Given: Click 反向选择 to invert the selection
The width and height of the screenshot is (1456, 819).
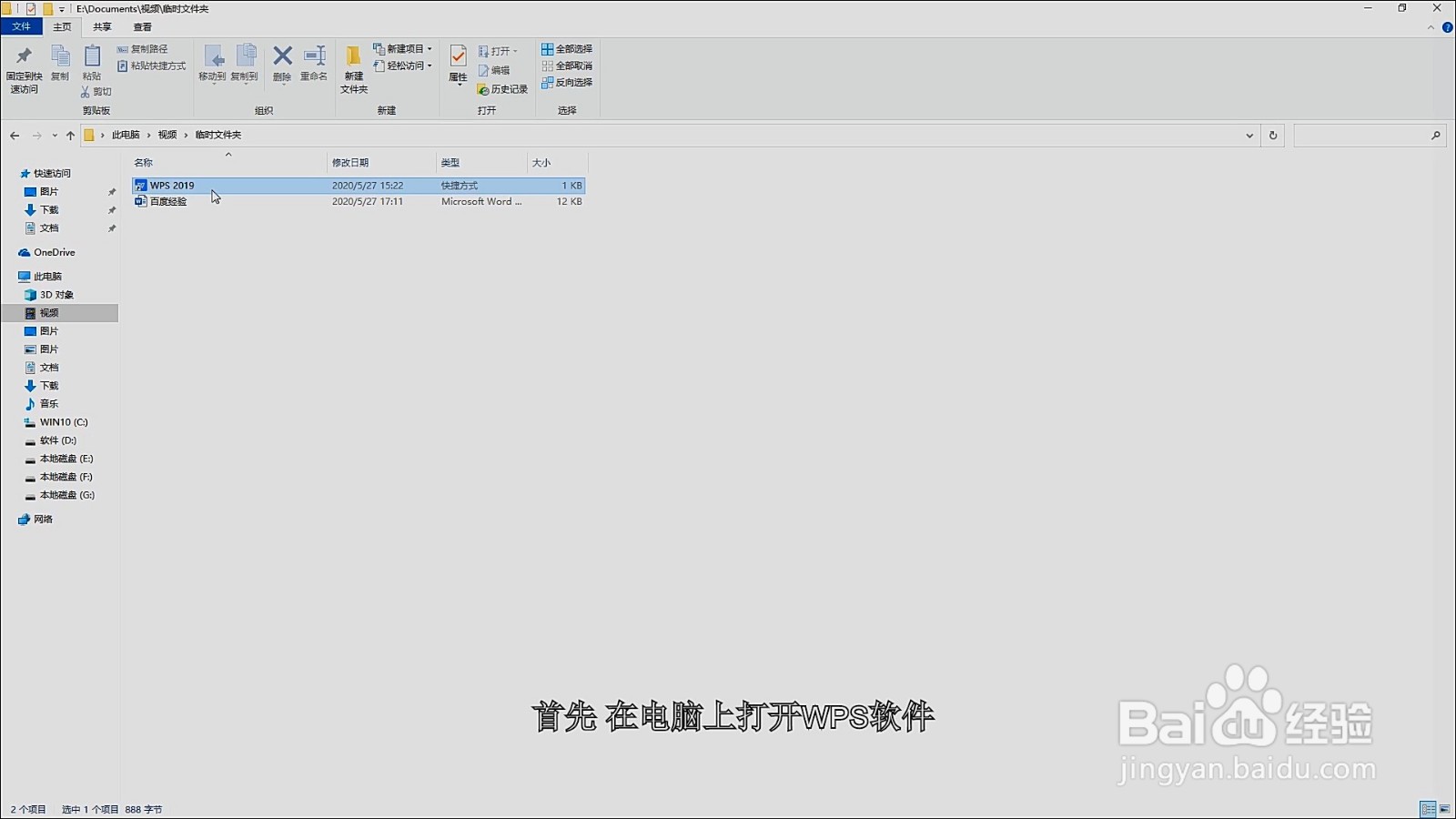Looking at the screenshot, I should pyautogui.click(x=566, y=84).
